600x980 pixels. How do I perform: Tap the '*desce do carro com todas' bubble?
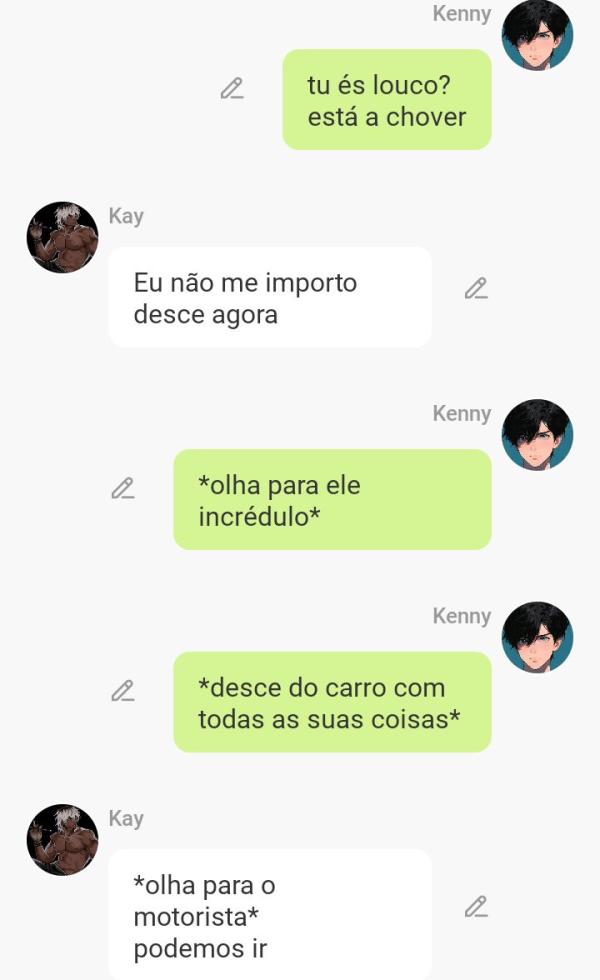point(332,702)
